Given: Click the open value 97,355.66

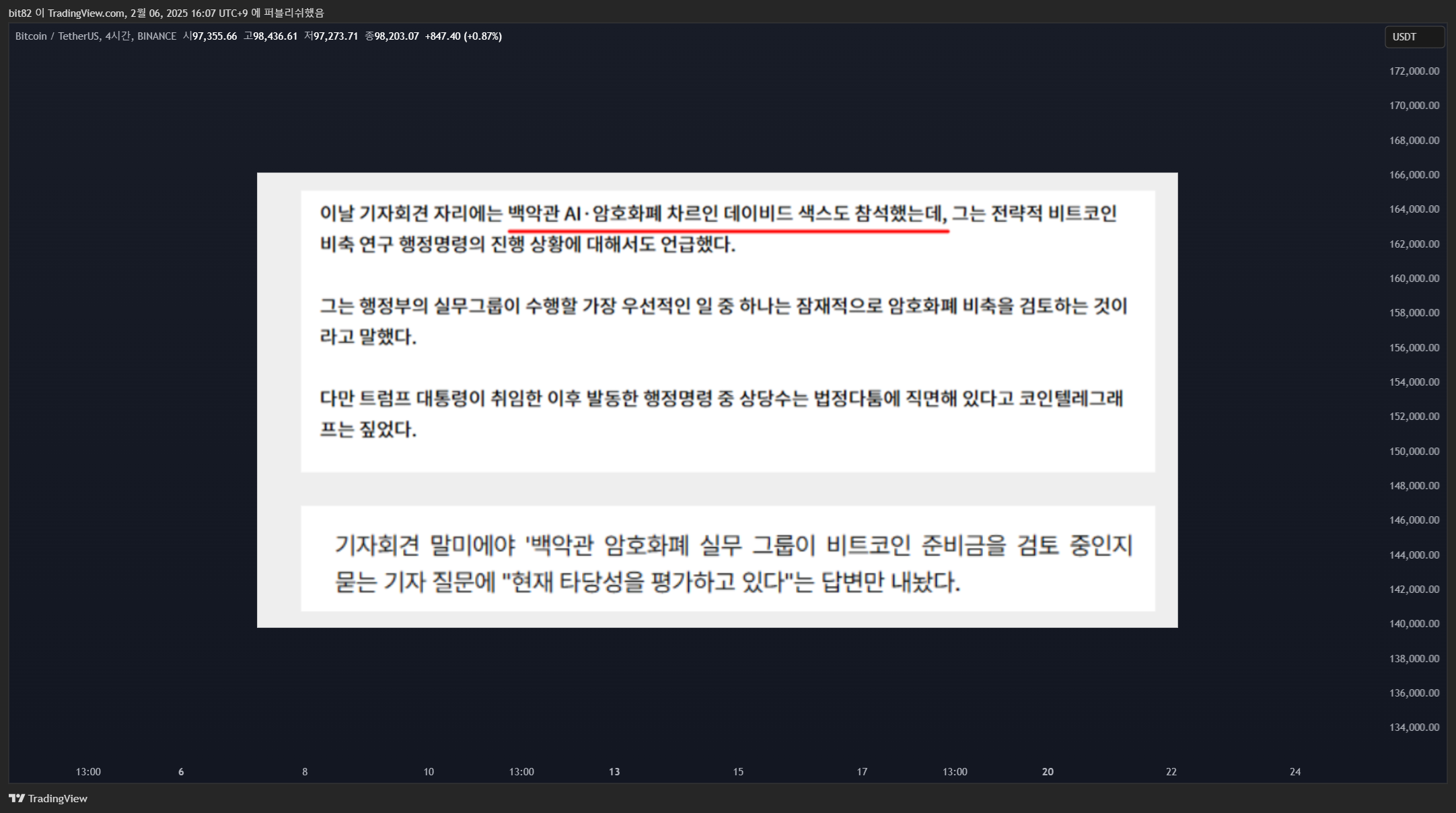Looking at the screenshot, I should pos(215,36).
